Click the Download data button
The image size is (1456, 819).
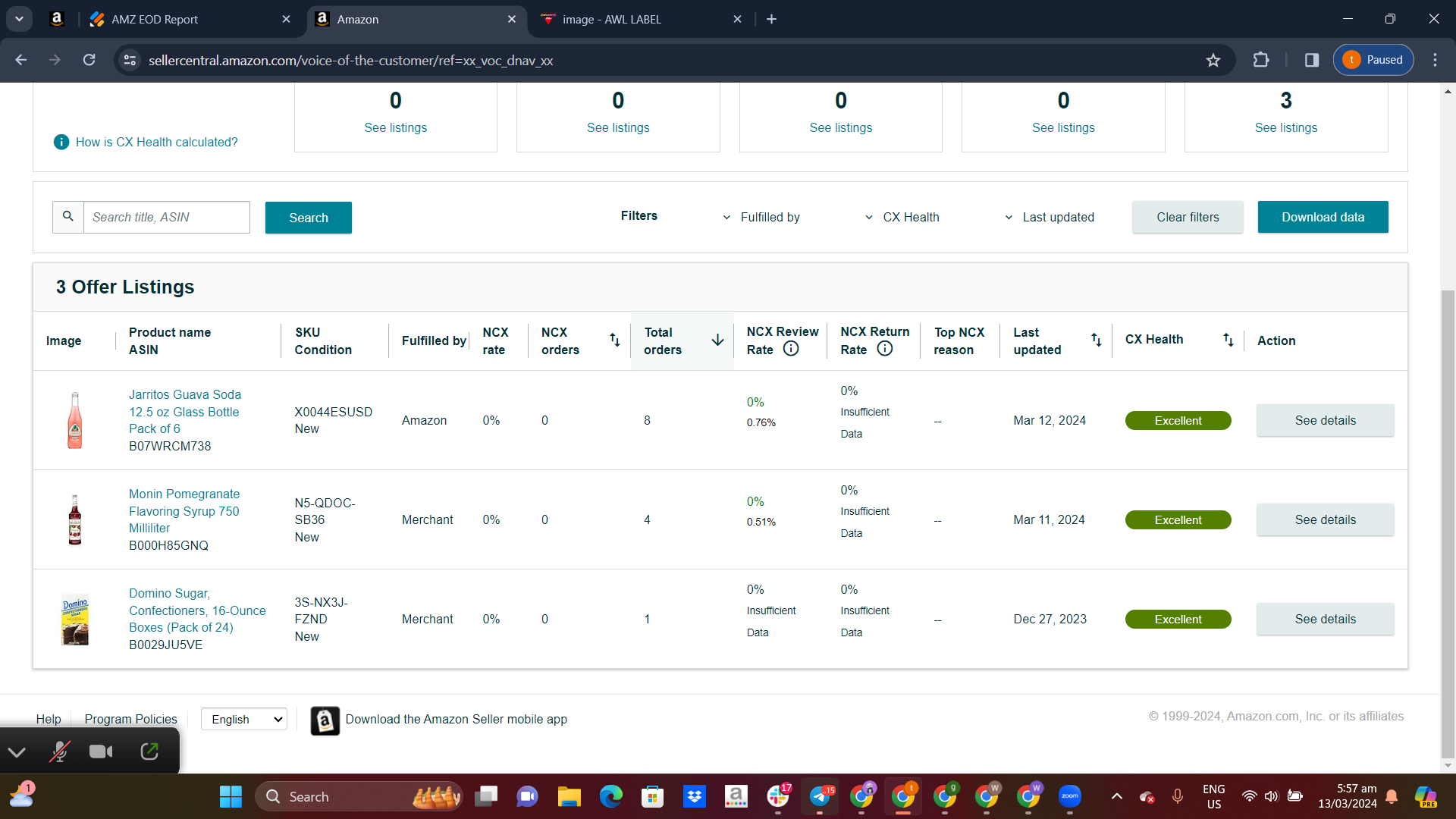(x=1323, y=217)
